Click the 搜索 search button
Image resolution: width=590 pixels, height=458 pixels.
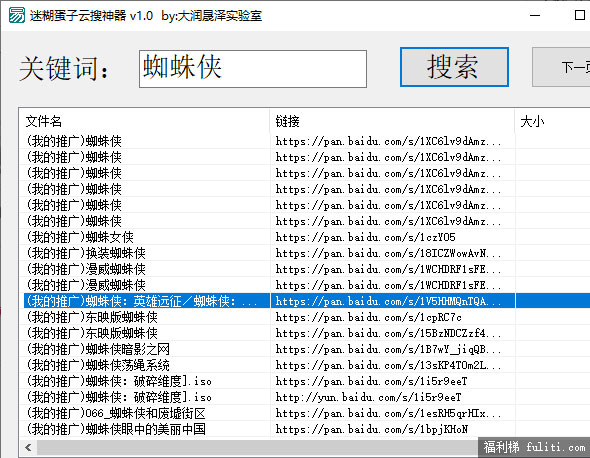pyautogui.click(x=454, y=67)
